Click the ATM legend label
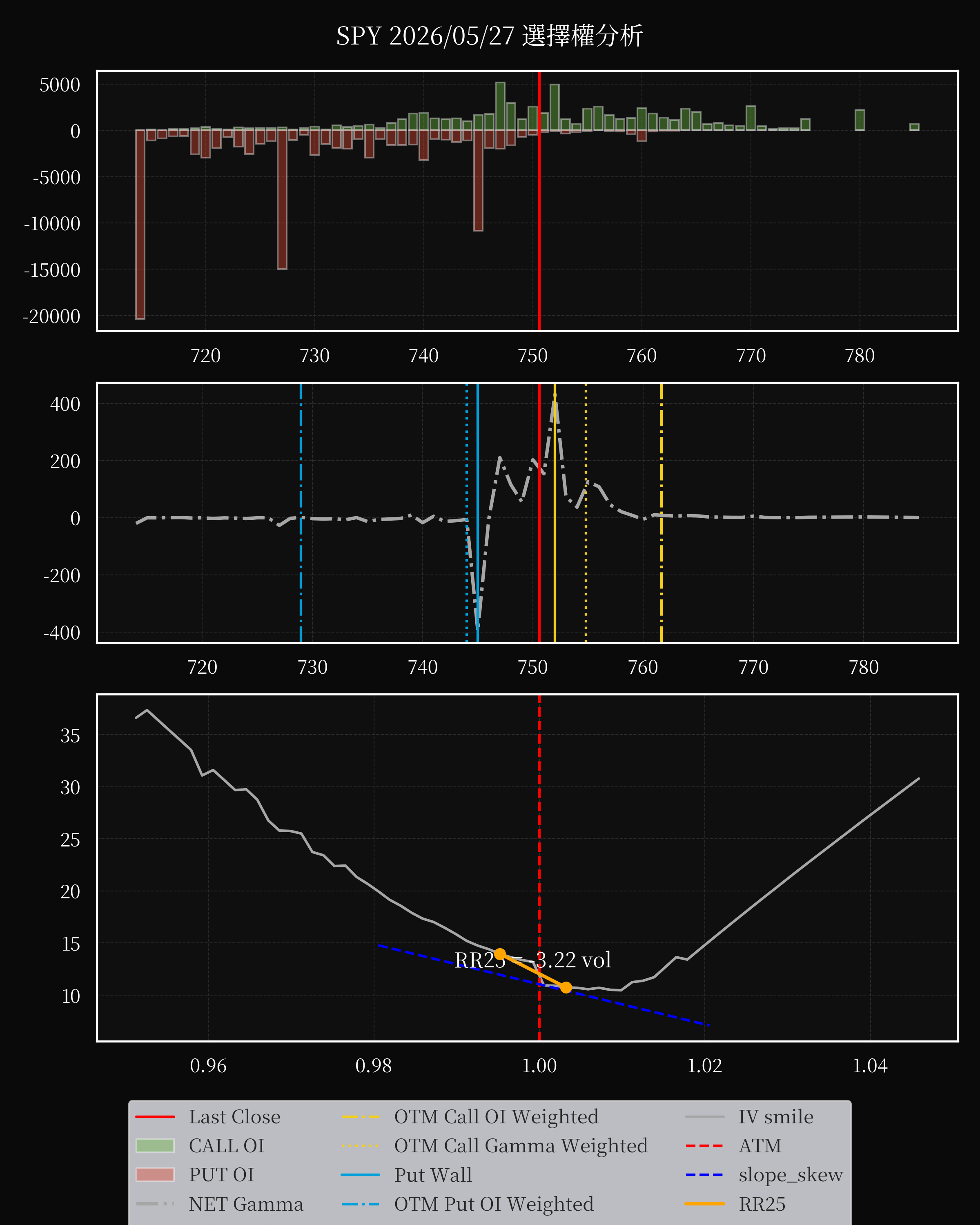Viewport: 980px width, 1225px height. pyautogui.click(x=760, y=1146)
